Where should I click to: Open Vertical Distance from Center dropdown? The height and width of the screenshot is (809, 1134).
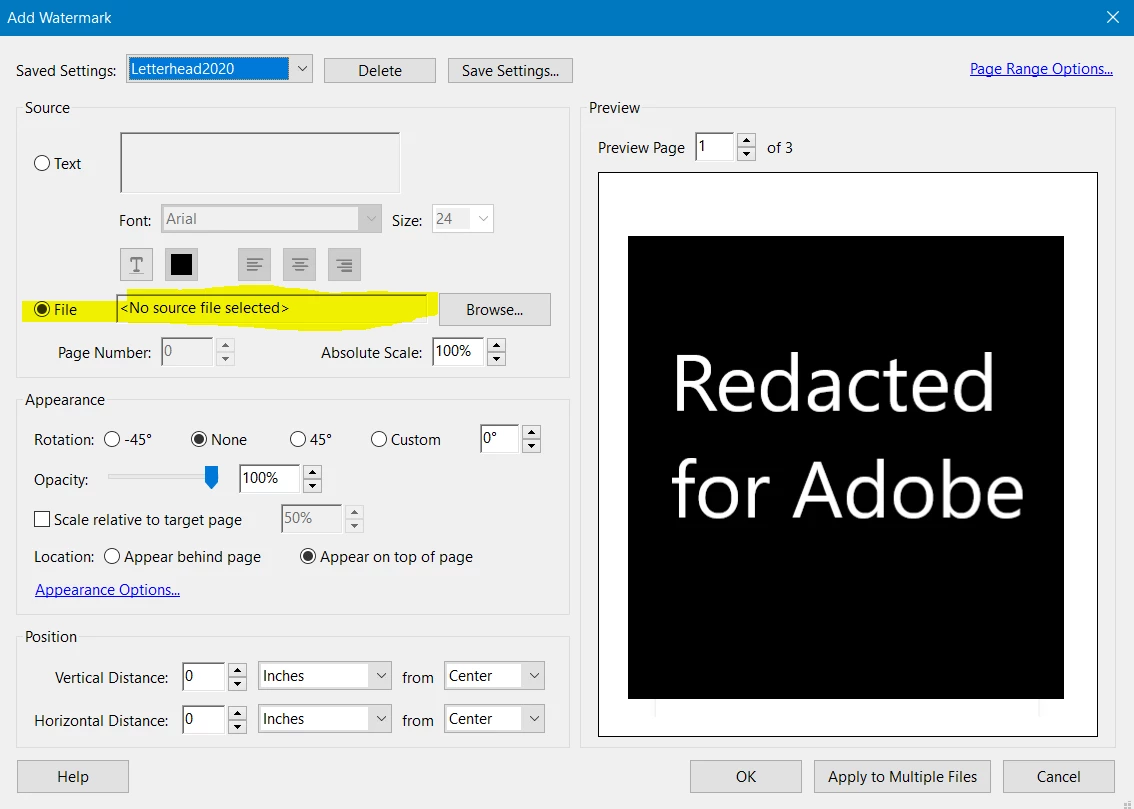pyautogui.click(x=494, y=676)
